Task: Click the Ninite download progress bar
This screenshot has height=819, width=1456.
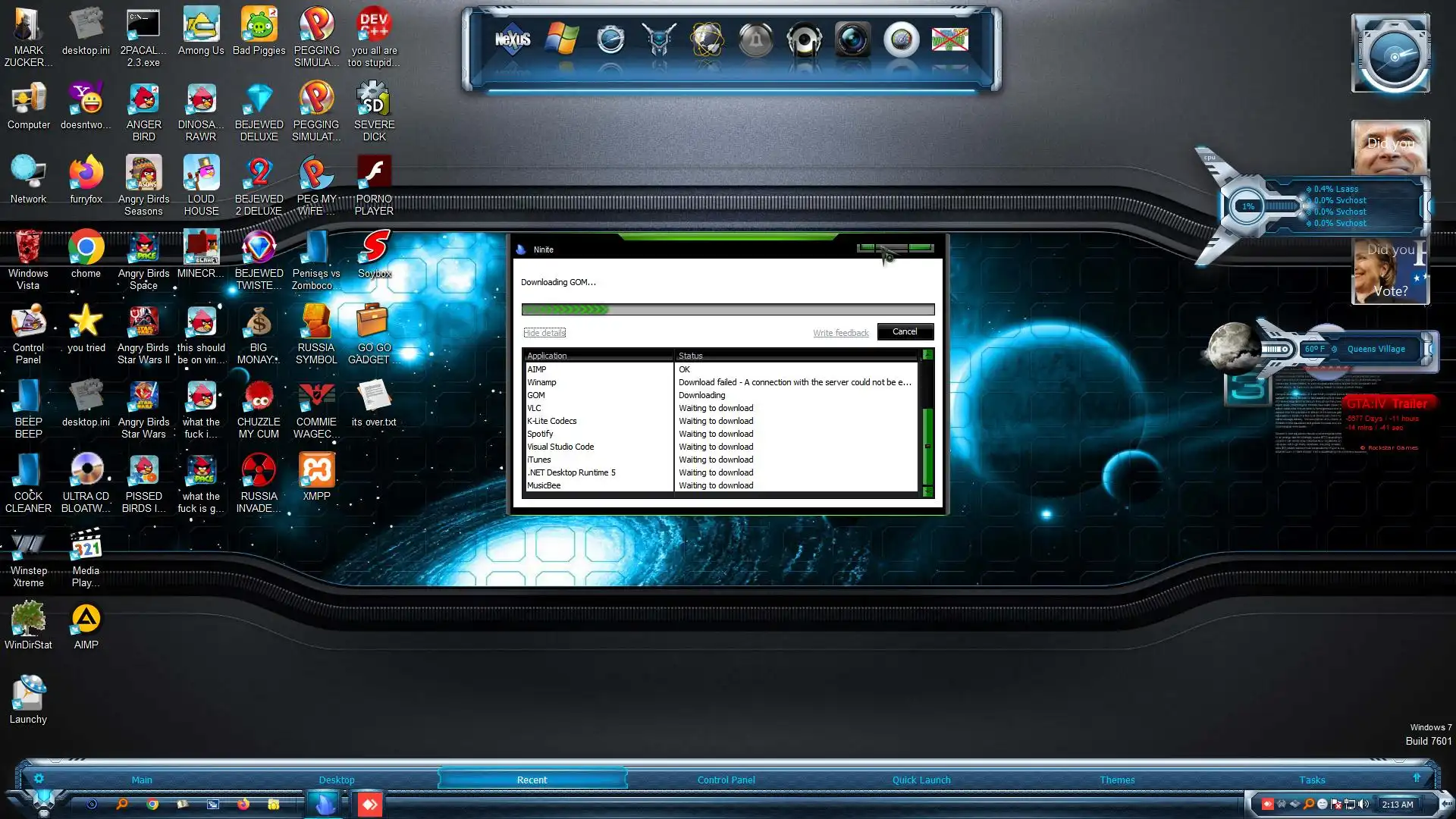Action: [727, 309]
